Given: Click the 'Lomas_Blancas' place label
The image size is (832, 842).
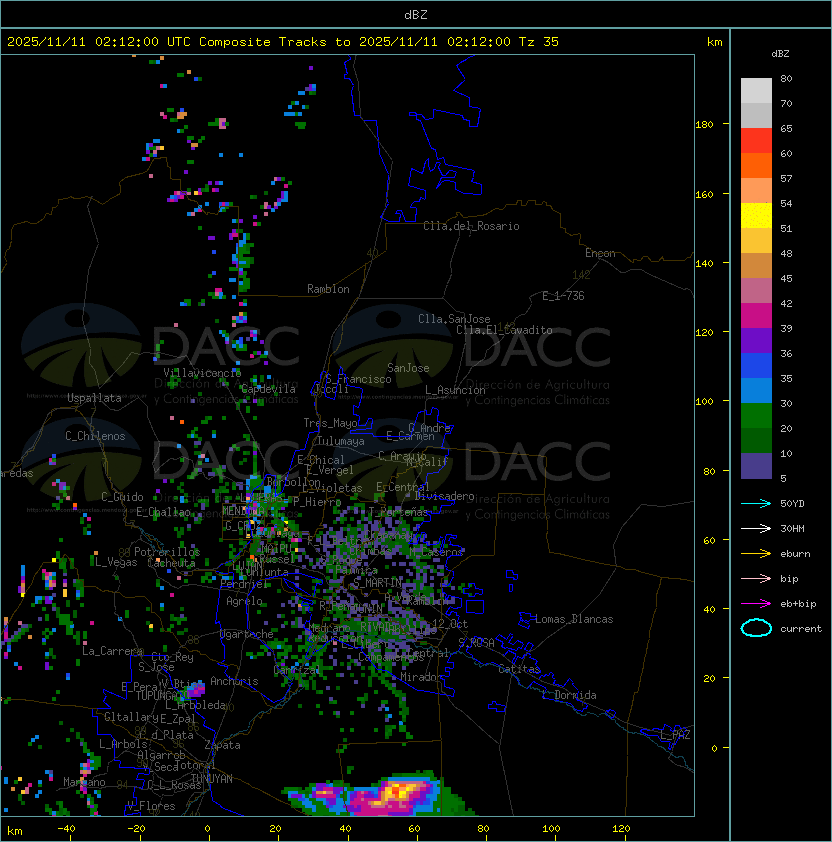Looking at the screenshot, I should pyautogui.click(x=574, y=619).
